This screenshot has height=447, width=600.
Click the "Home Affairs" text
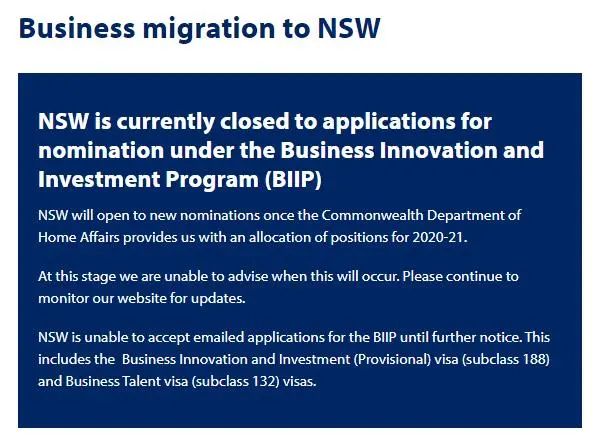pyautogui.click(x=78, y=238)
